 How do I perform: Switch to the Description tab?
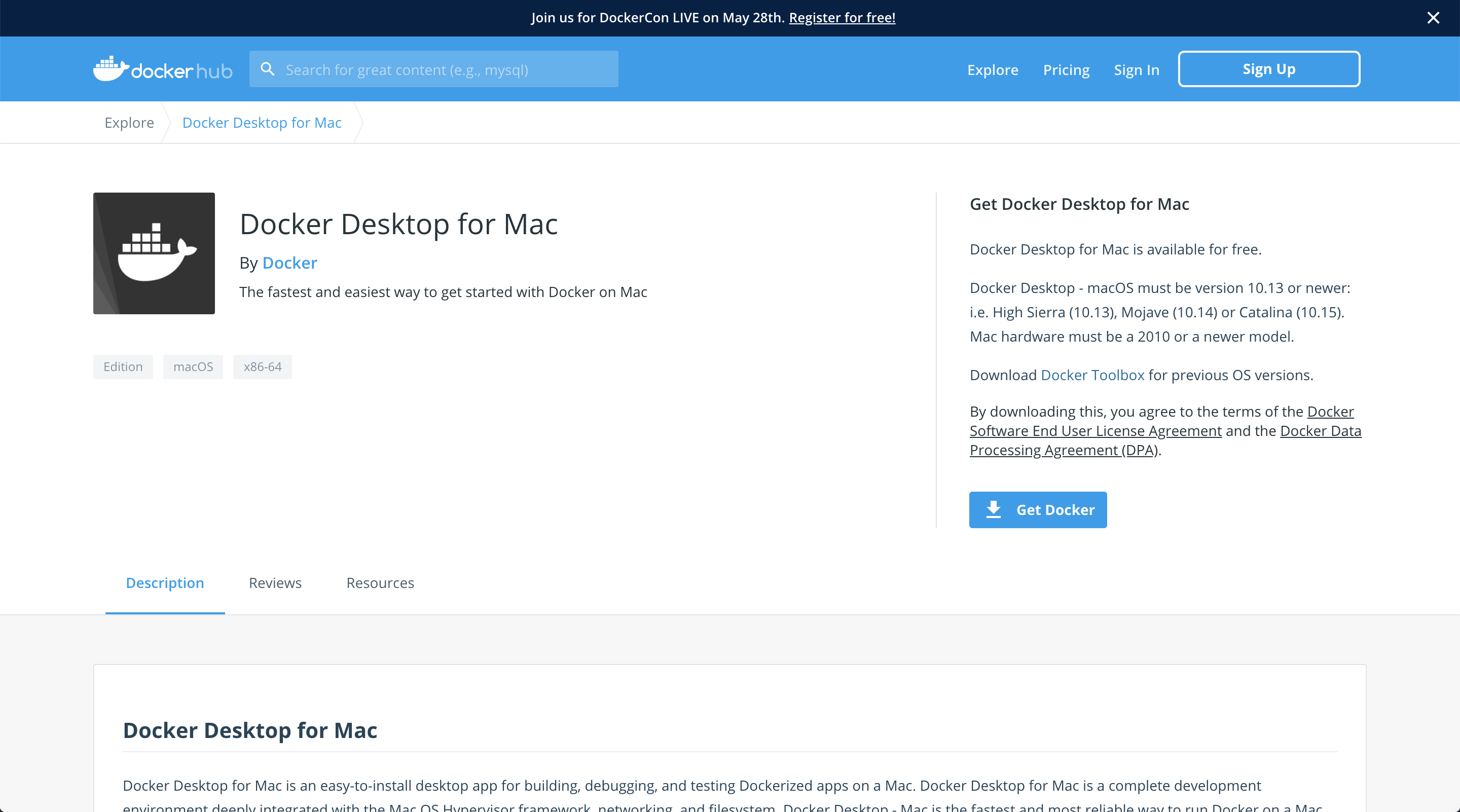(165, 583)
